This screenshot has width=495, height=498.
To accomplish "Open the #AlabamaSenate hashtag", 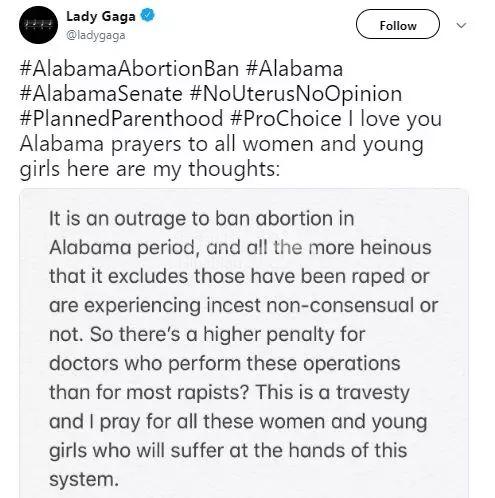I will (x=101, y=94).
